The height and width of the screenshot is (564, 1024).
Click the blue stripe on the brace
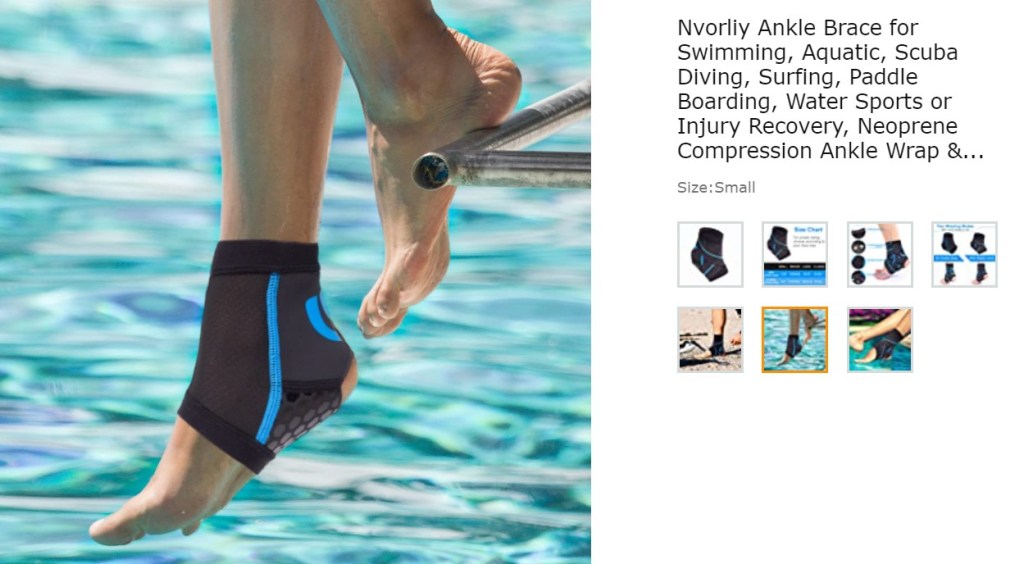coord(270,359)
